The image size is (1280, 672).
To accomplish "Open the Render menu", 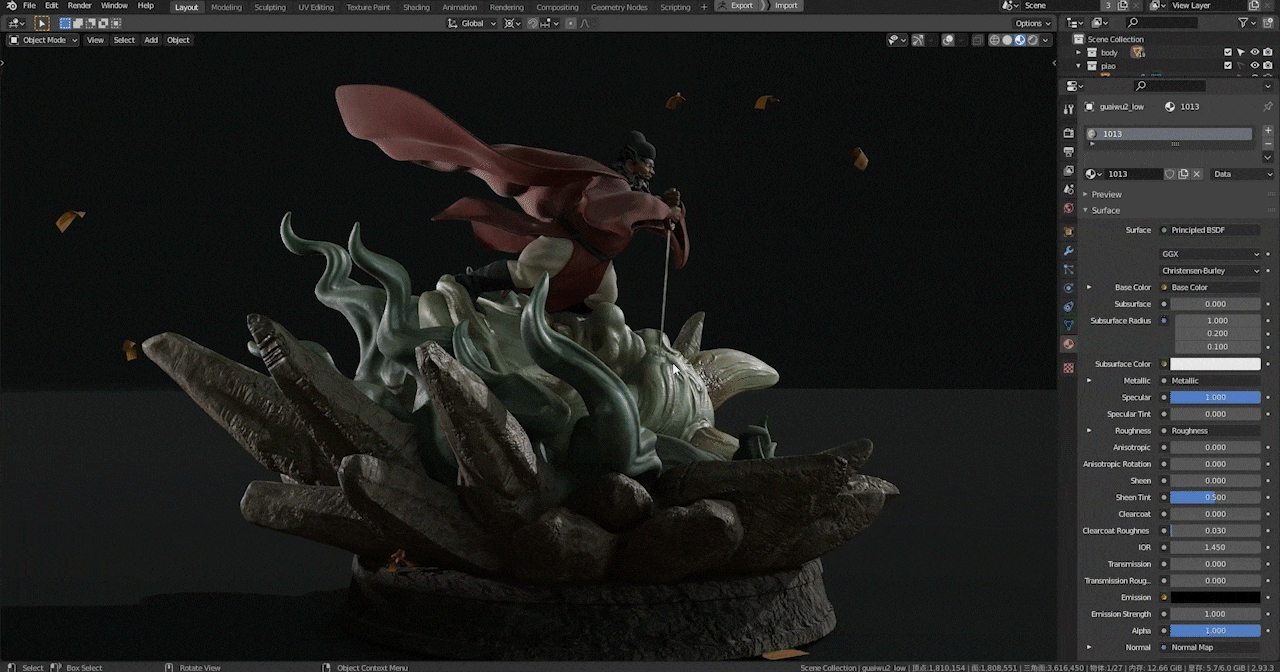I will click(x=79, y=6).
